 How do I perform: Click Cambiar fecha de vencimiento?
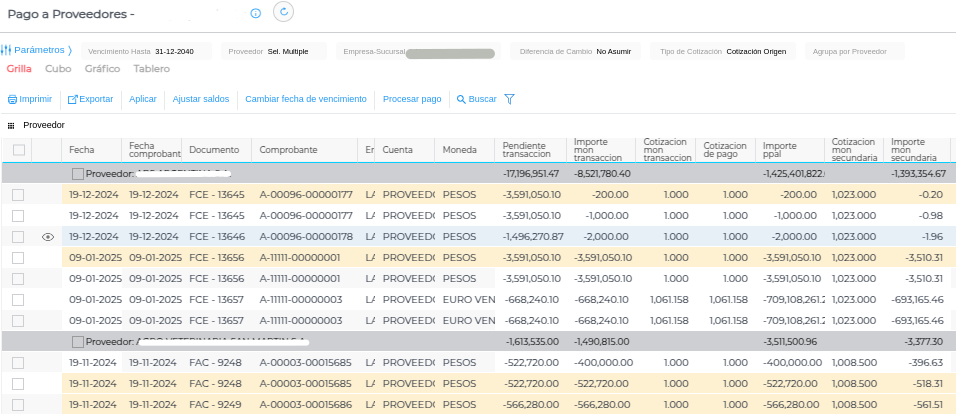click(x=305, y=99)
